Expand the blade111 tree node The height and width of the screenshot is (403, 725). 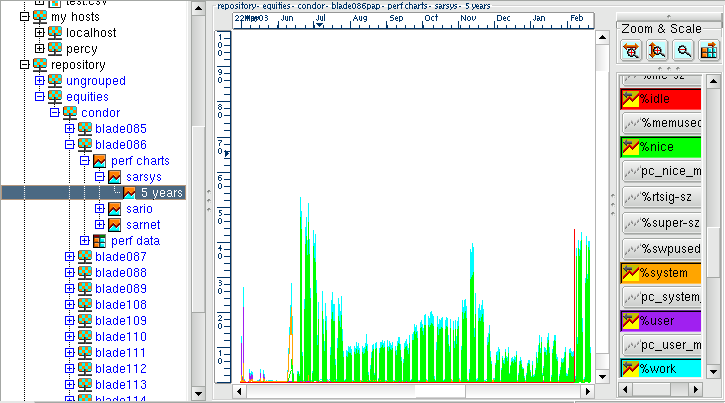[x=69, y=353]
